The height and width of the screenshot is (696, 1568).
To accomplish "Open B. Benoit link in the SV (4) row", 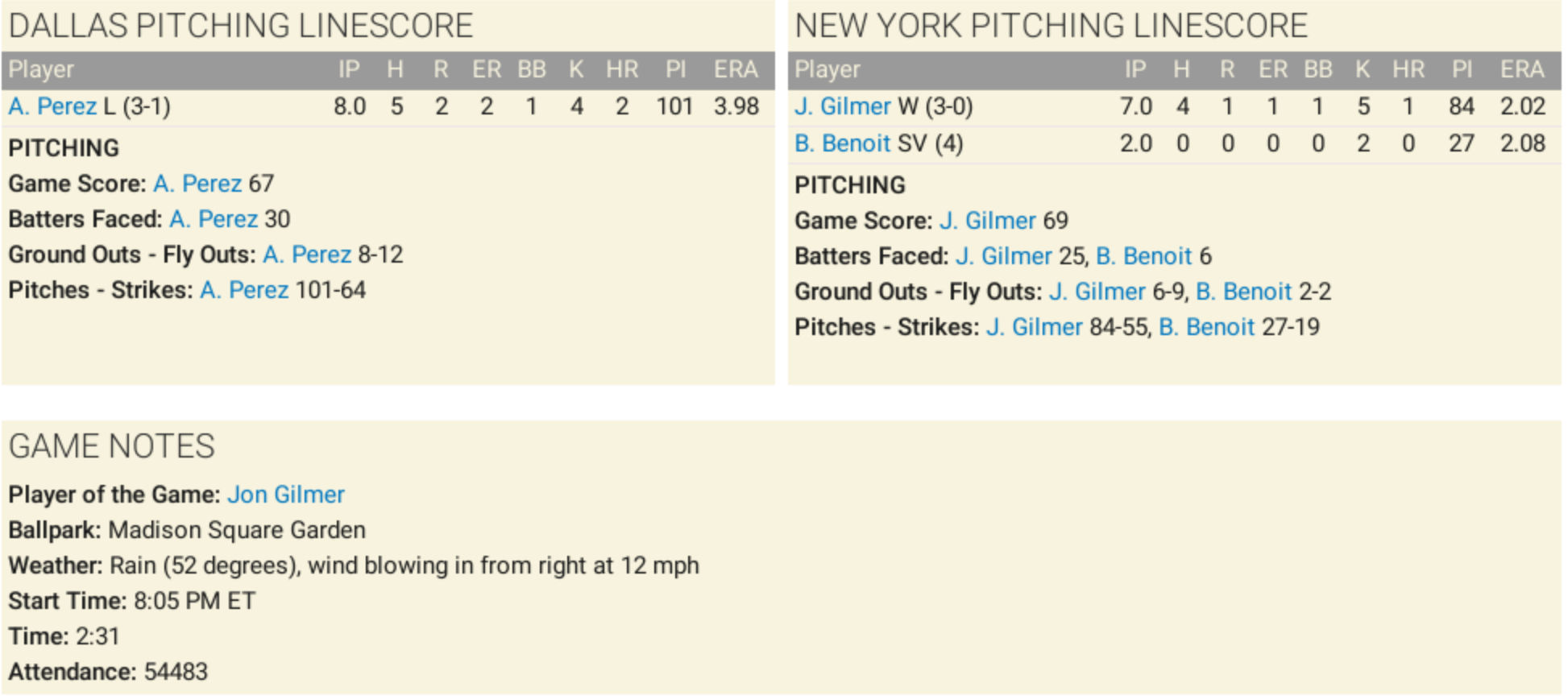I will pos(842,143).
